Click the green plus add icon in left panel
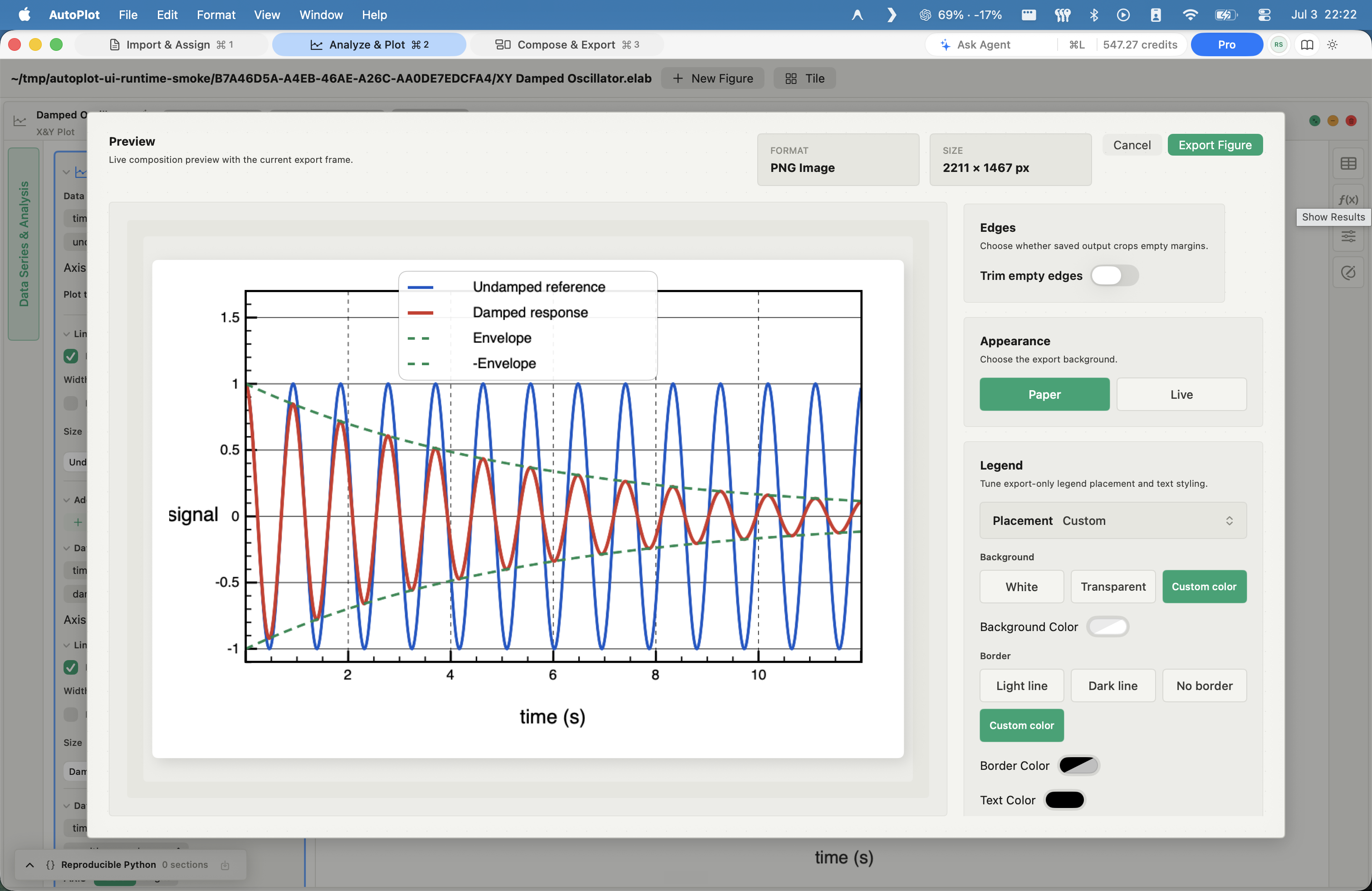The image size is (1372, 891). [78, 522]
